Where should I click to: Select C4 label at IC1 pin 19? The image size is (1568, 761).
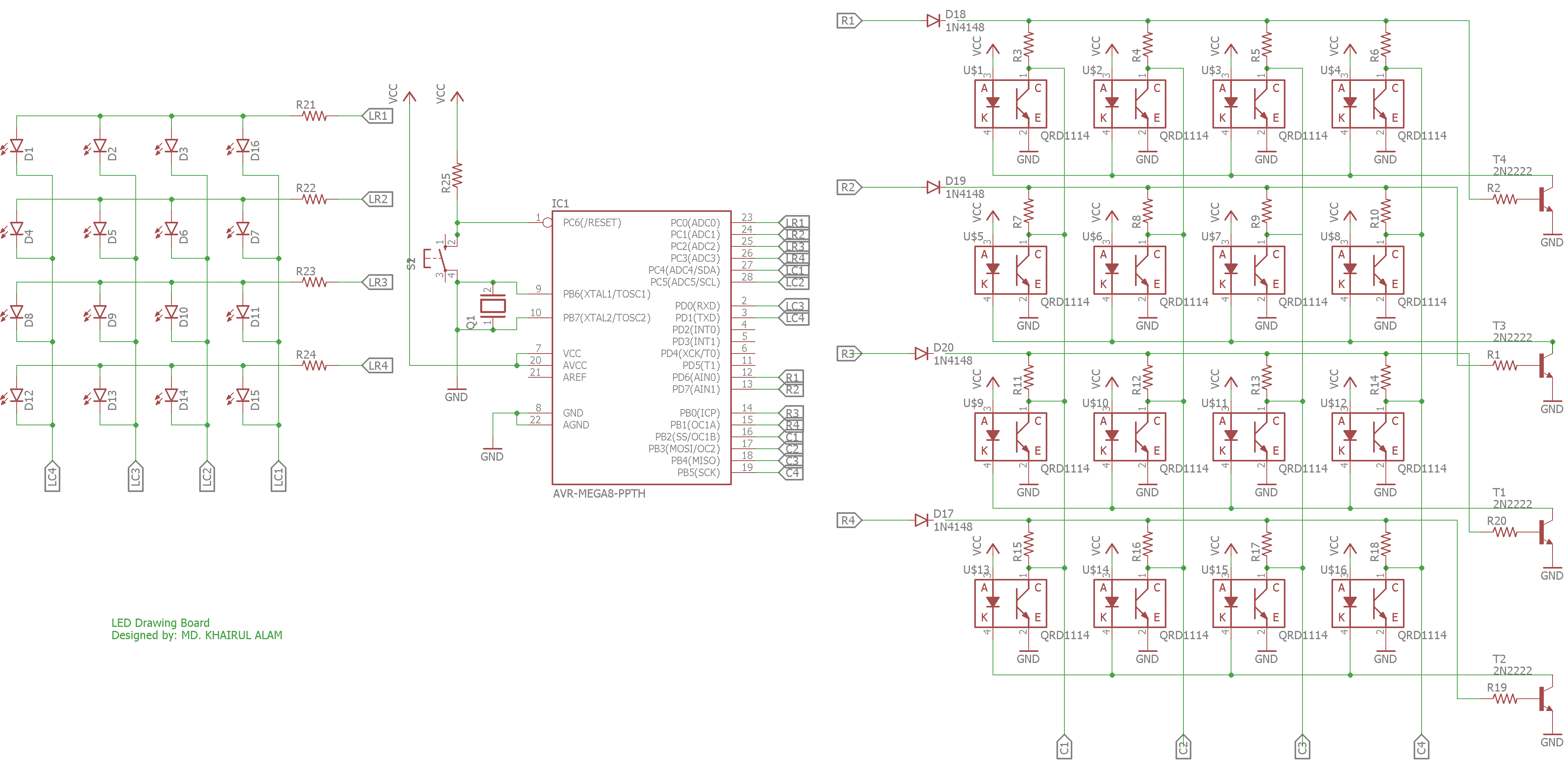coord(791,473)
